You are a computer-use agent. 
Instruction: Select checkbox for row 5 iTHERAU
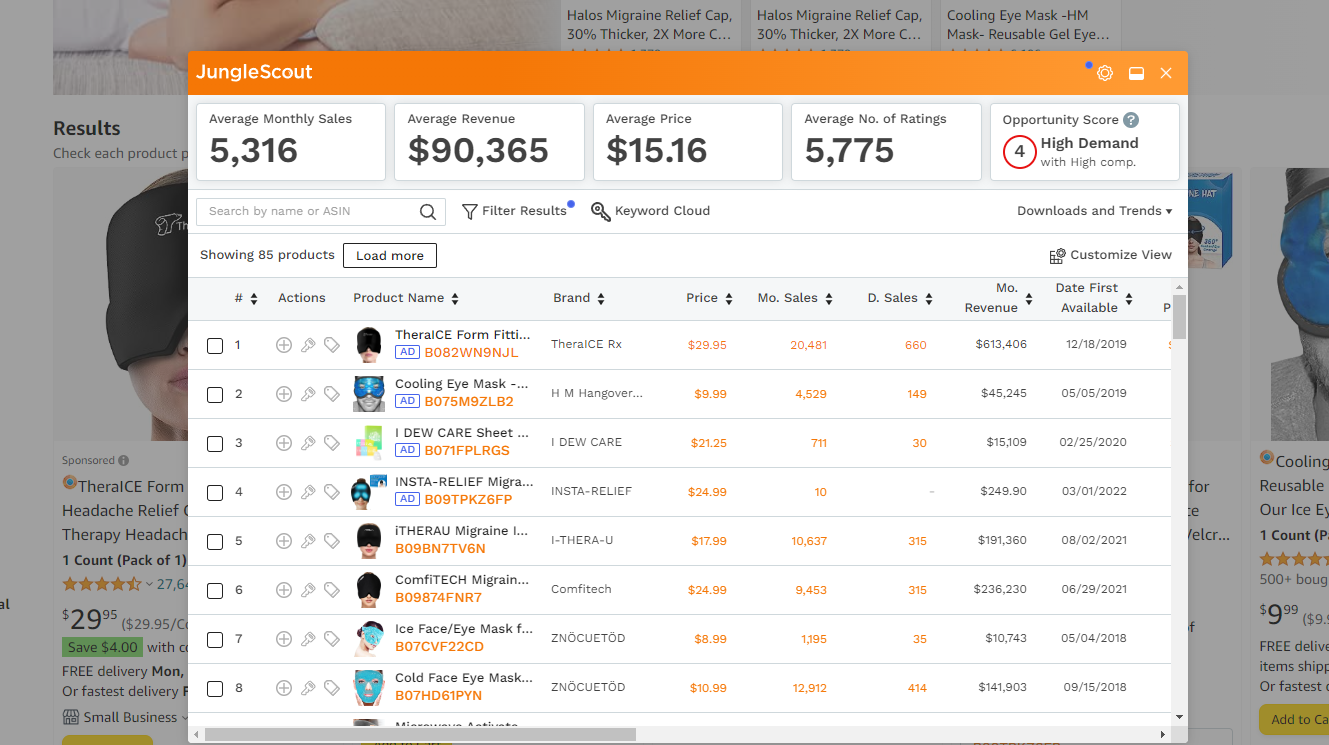pos(215,542)
